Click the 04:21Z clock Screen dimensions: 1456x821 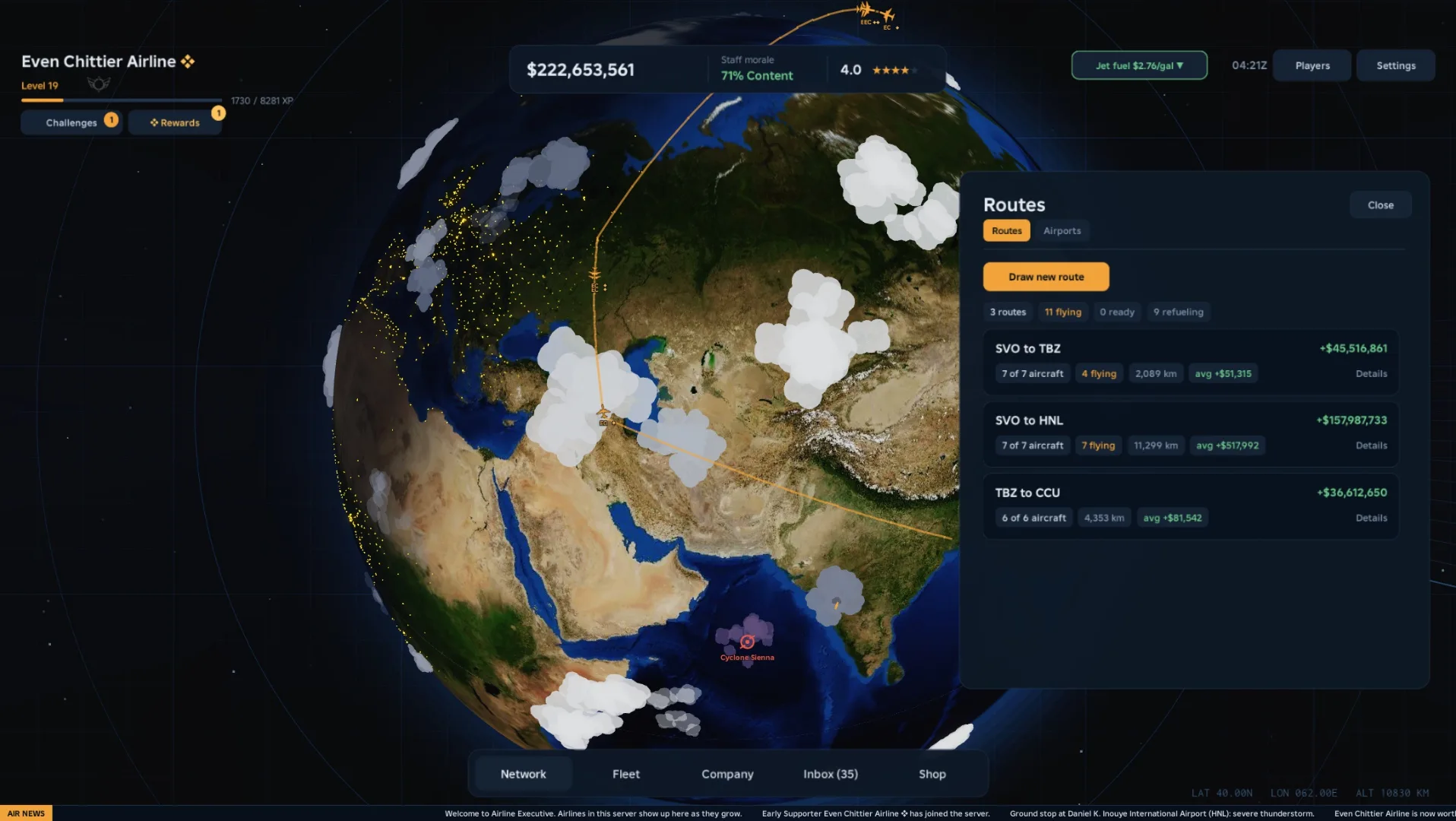click(1249, 65)
